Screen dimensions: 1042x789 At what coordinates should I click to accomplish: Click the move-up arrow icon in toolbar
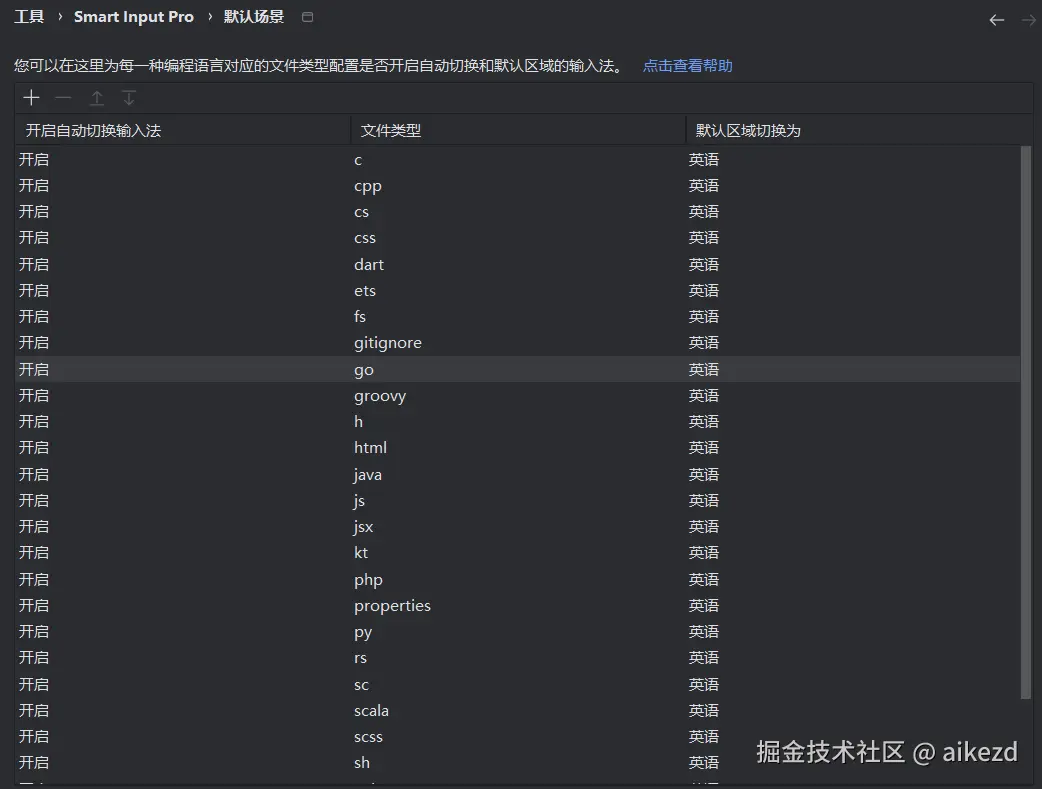tap(96, 97)
